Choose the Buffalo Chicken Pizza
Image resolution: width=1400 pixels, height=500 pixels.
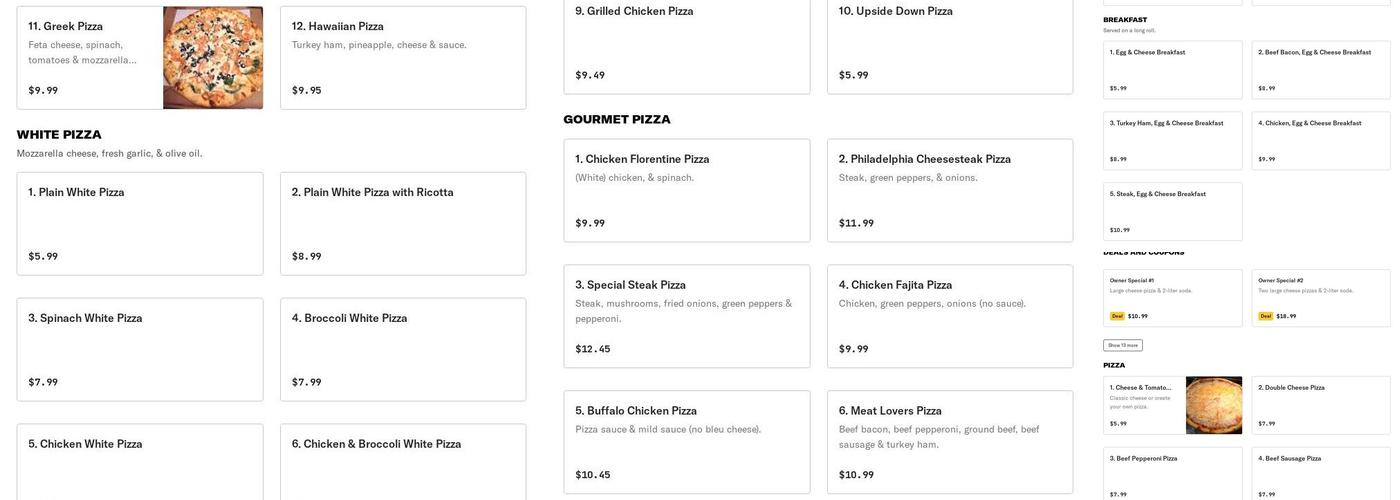(686, 441)
